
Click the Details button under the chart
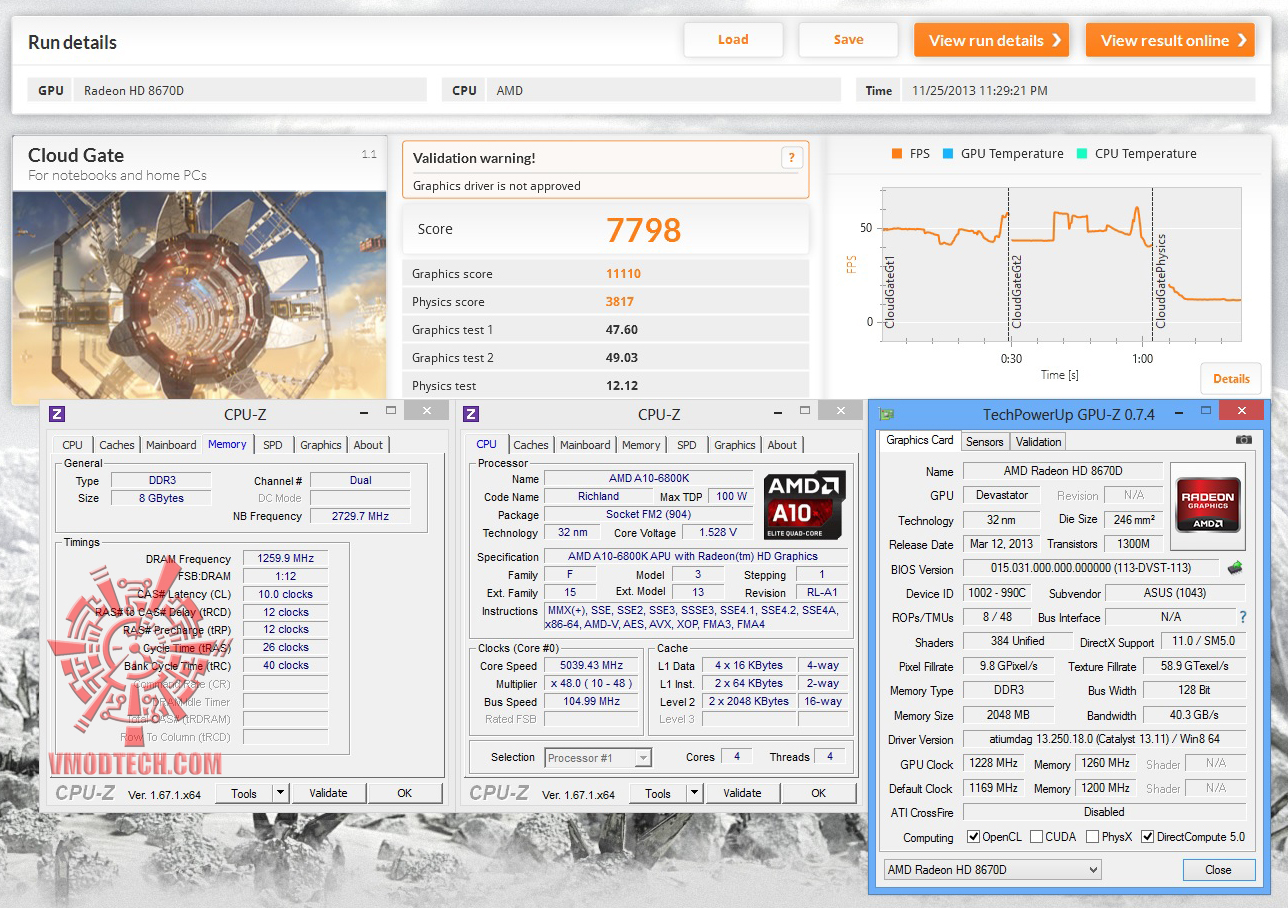[x=1231, y=379]
